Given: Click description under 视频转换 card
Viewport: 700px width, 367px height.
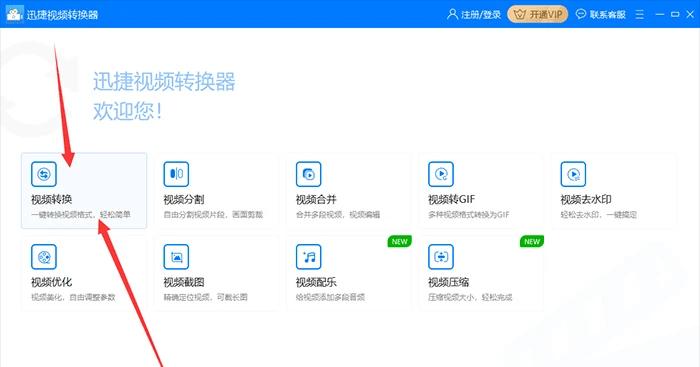Looking at the screenshot, I should [x=81, y=215].
